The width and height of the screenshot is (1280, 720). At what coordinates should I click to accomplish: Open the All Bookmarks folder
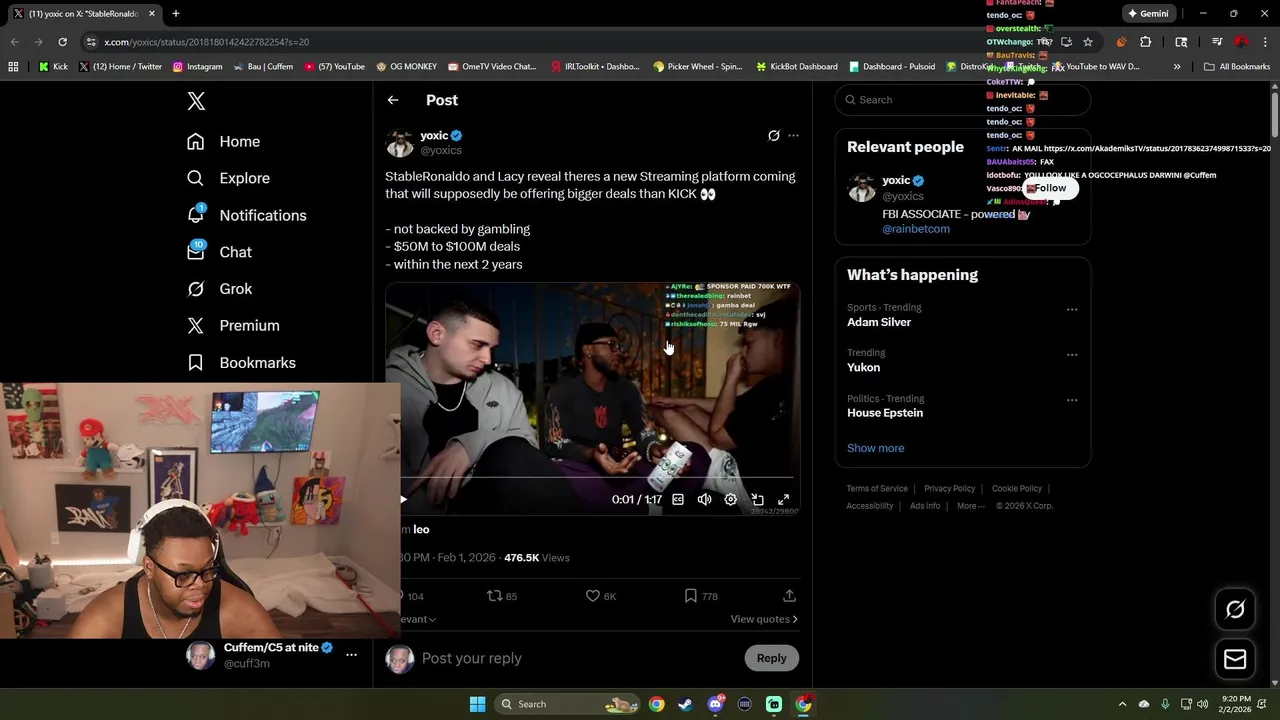[1237, 67]
